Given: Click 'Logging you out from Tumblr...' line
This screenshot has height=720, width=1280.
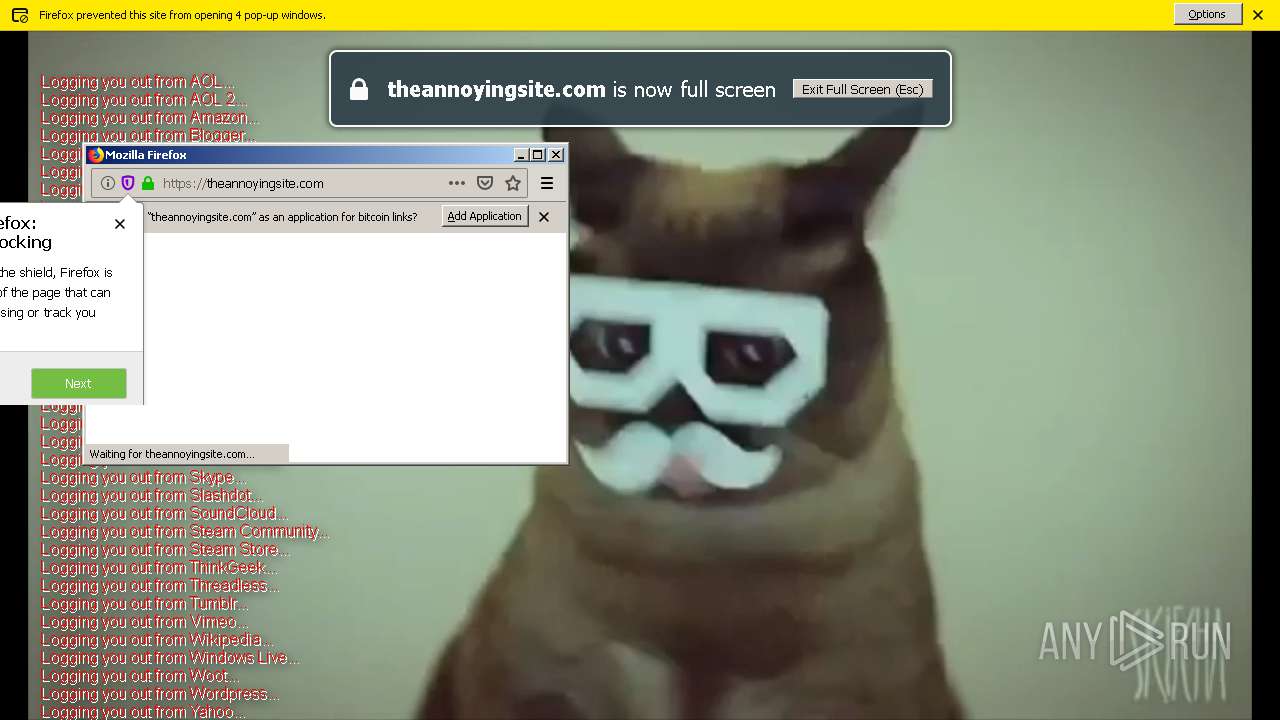Looking at the screenshot, I should click(145, 604).
